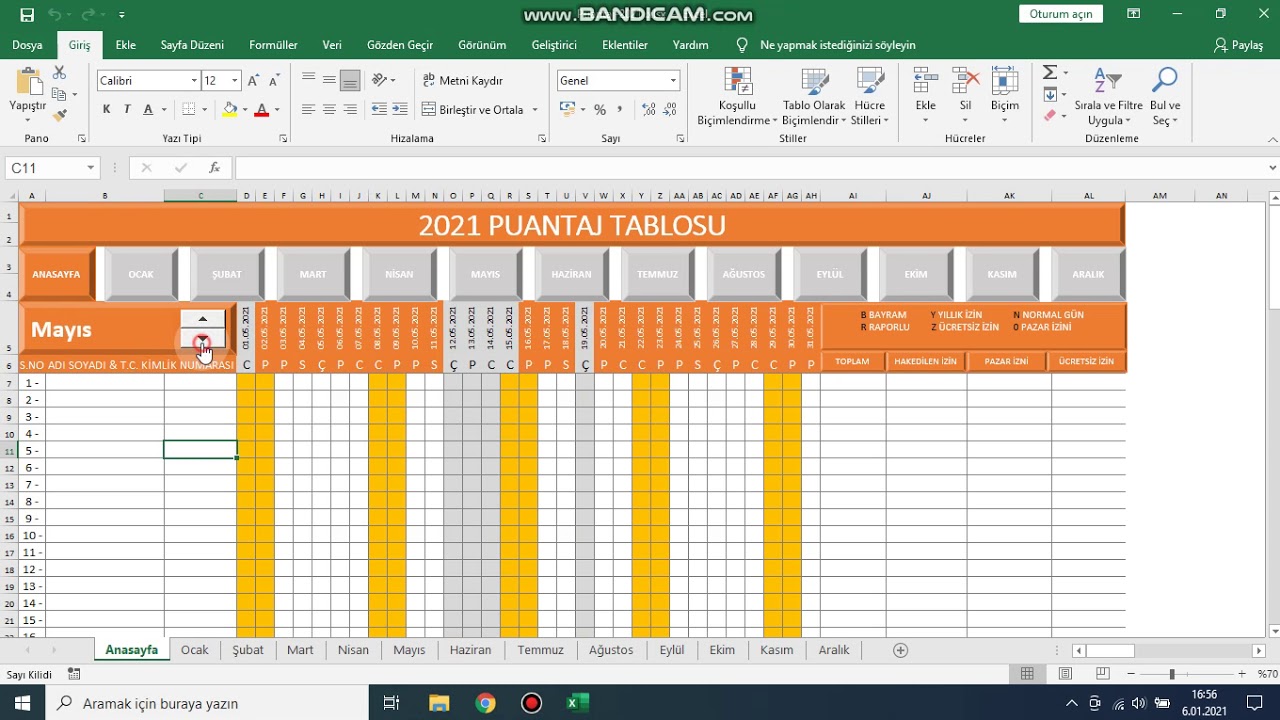This screenshot has width=1280, height=720.
Task: Click the Windows Start button
Action: point(22,703)
